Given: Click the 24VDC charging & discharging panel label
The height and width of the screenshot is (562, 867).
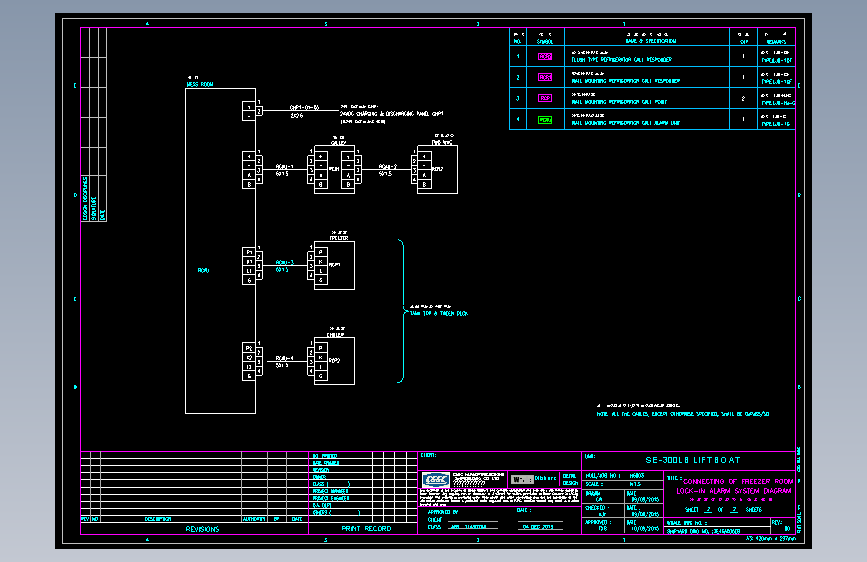Looking at the screenshot, I should 391,113.
